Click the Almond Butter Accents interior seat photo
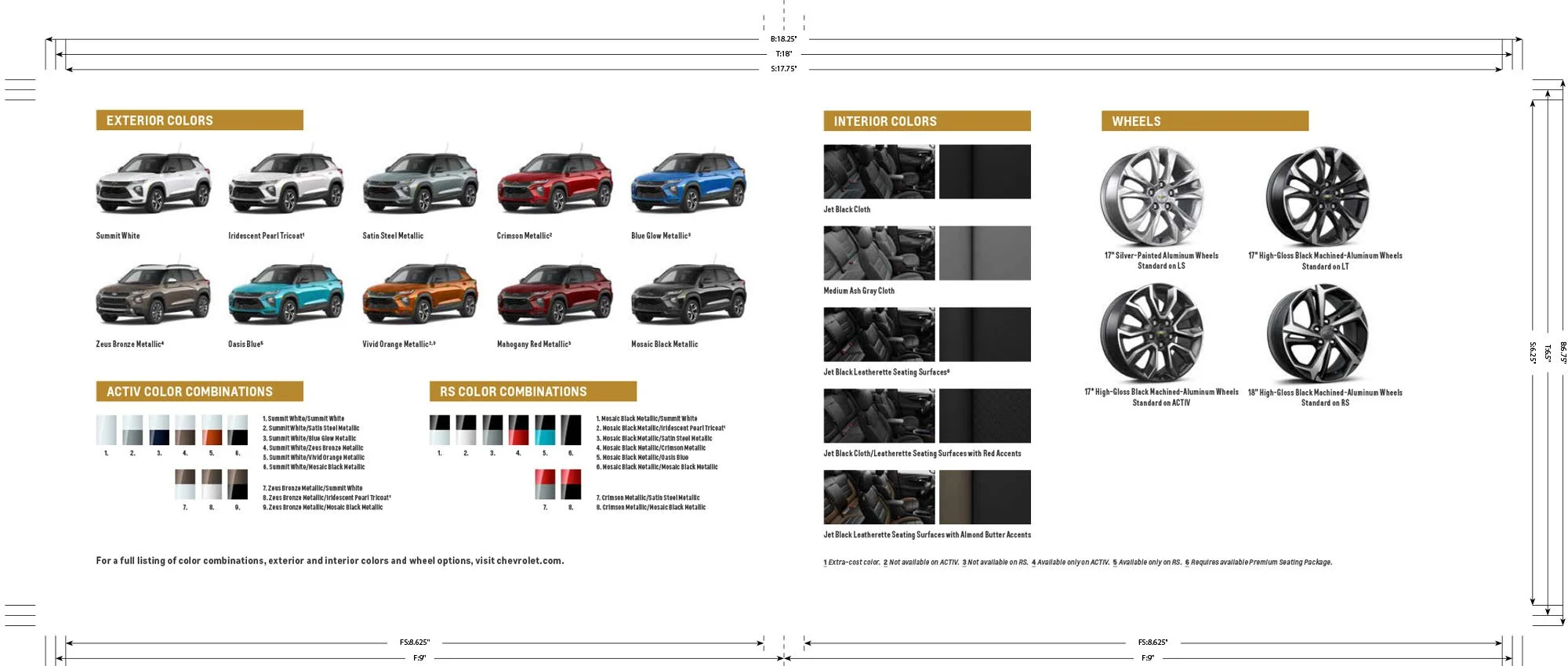 coord(879,498)
